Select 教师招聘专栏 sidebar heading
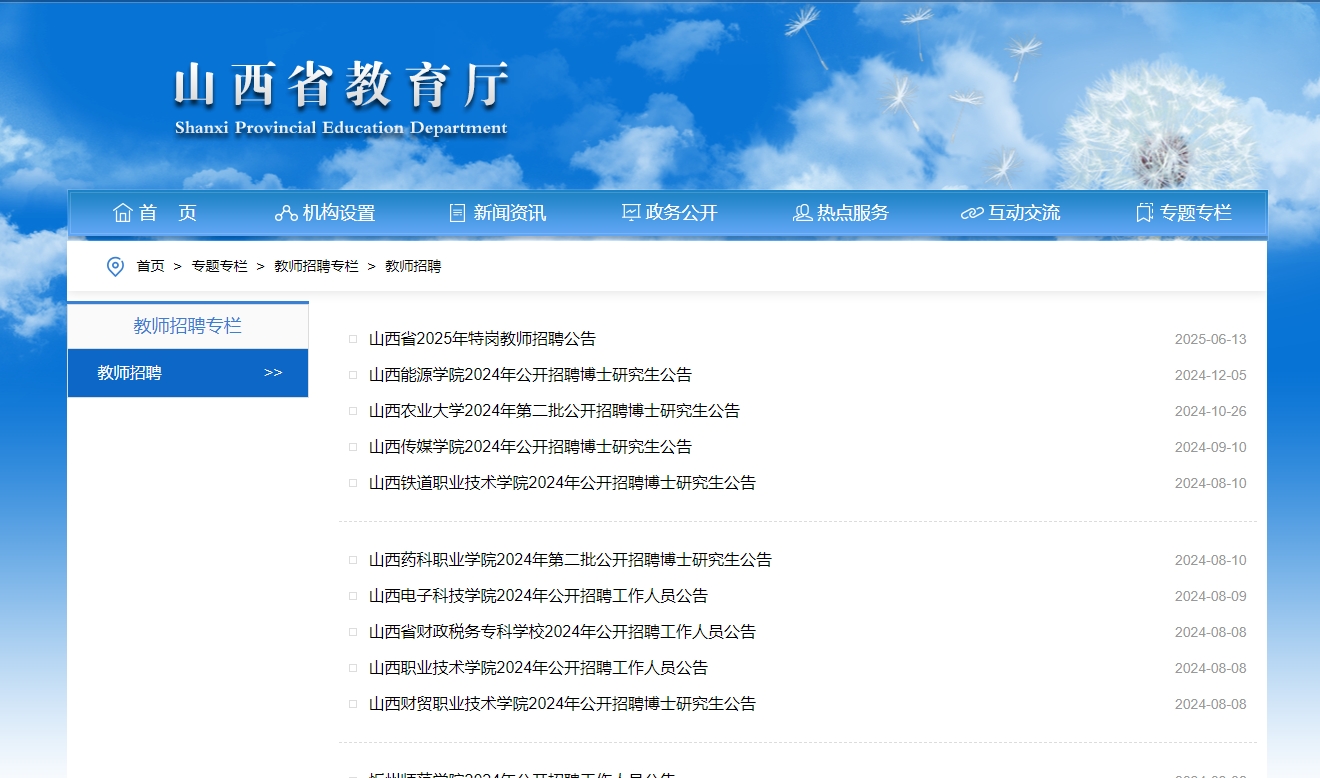The height and width of the screenshot is (778, 1320). pos(187,324)
